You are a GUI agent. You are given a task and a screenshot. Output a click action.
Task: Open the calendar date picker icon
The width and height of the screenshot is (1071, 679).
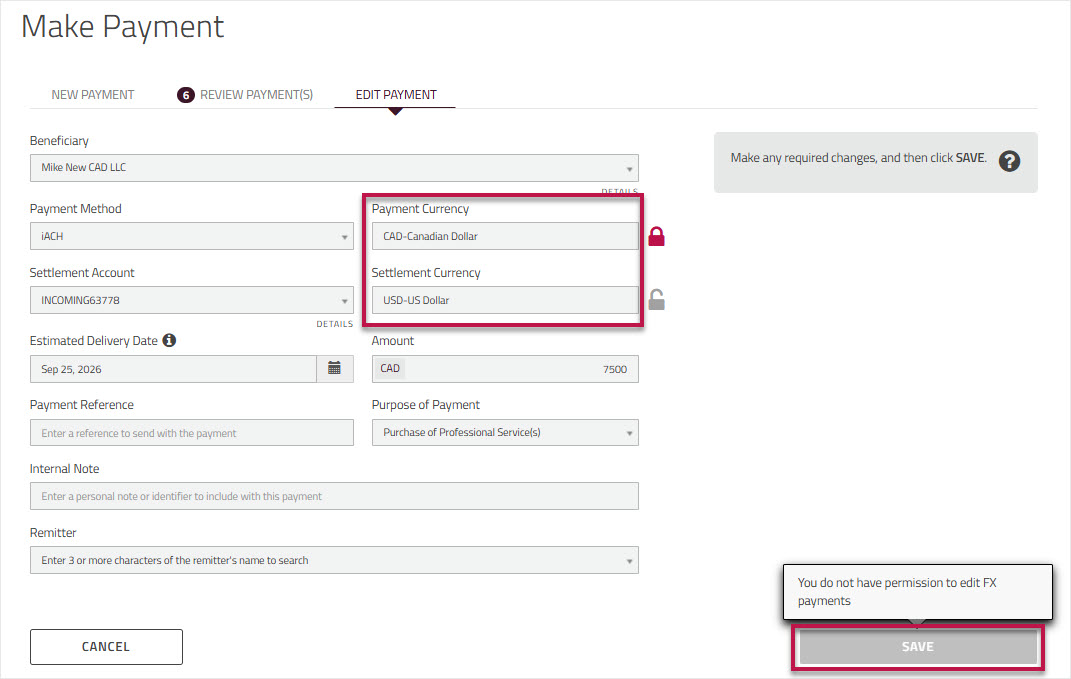[x=335, y=369]
